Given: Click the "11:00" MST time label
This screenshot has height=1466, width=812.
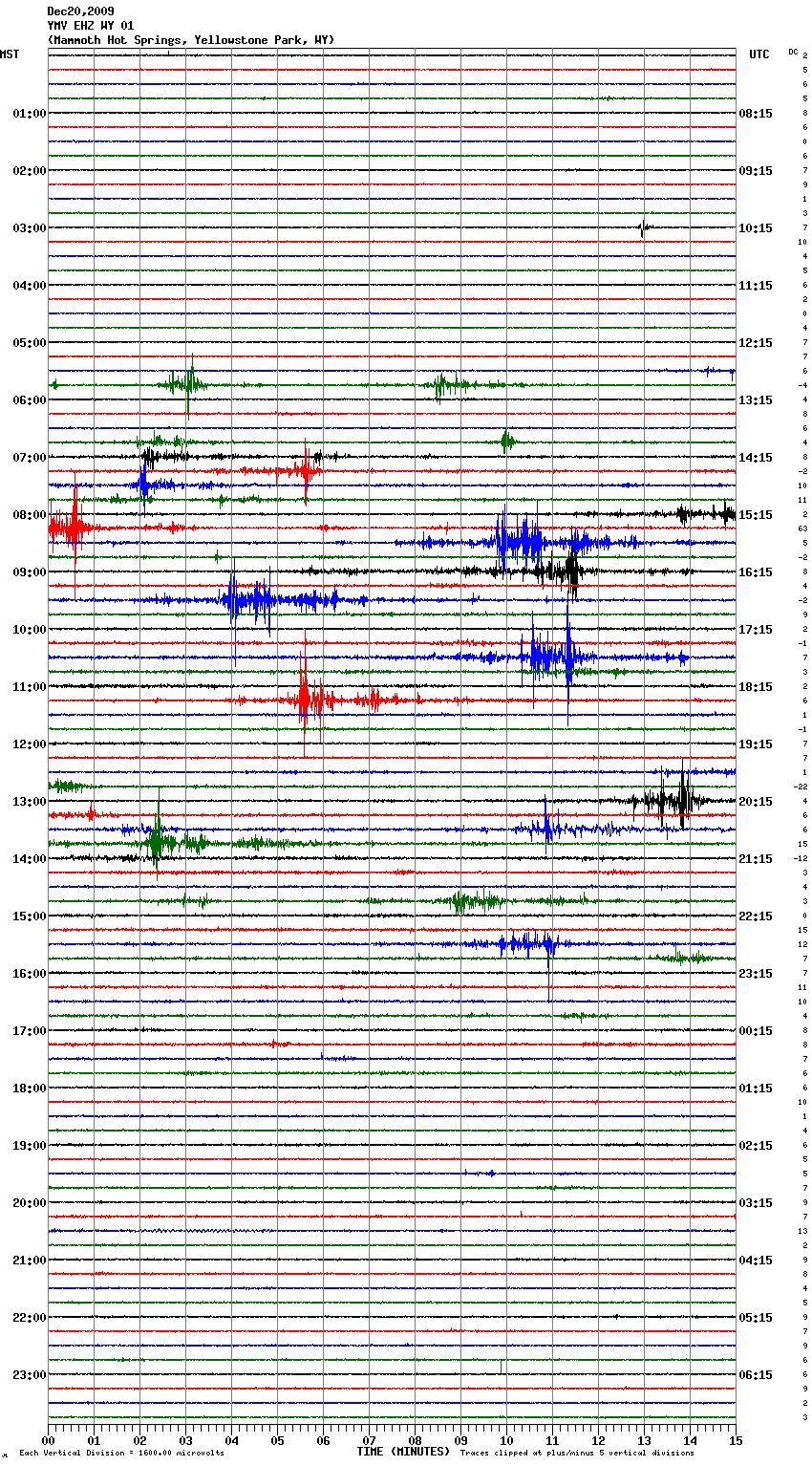Looking at the screenshot, I should (x=30, y=687).
